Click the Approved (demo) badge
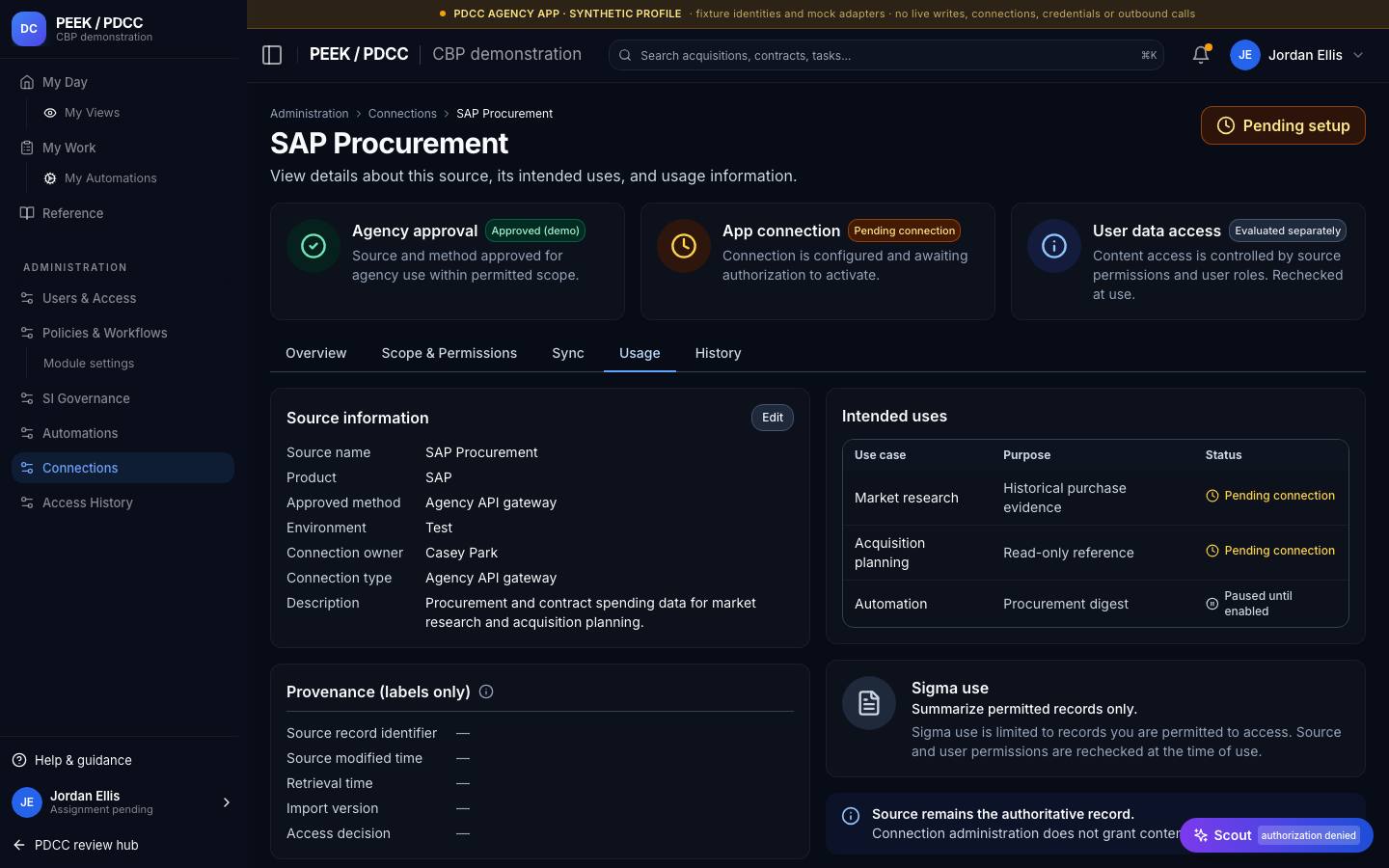Screen dimensions: 1389x868 click(535, 231)
